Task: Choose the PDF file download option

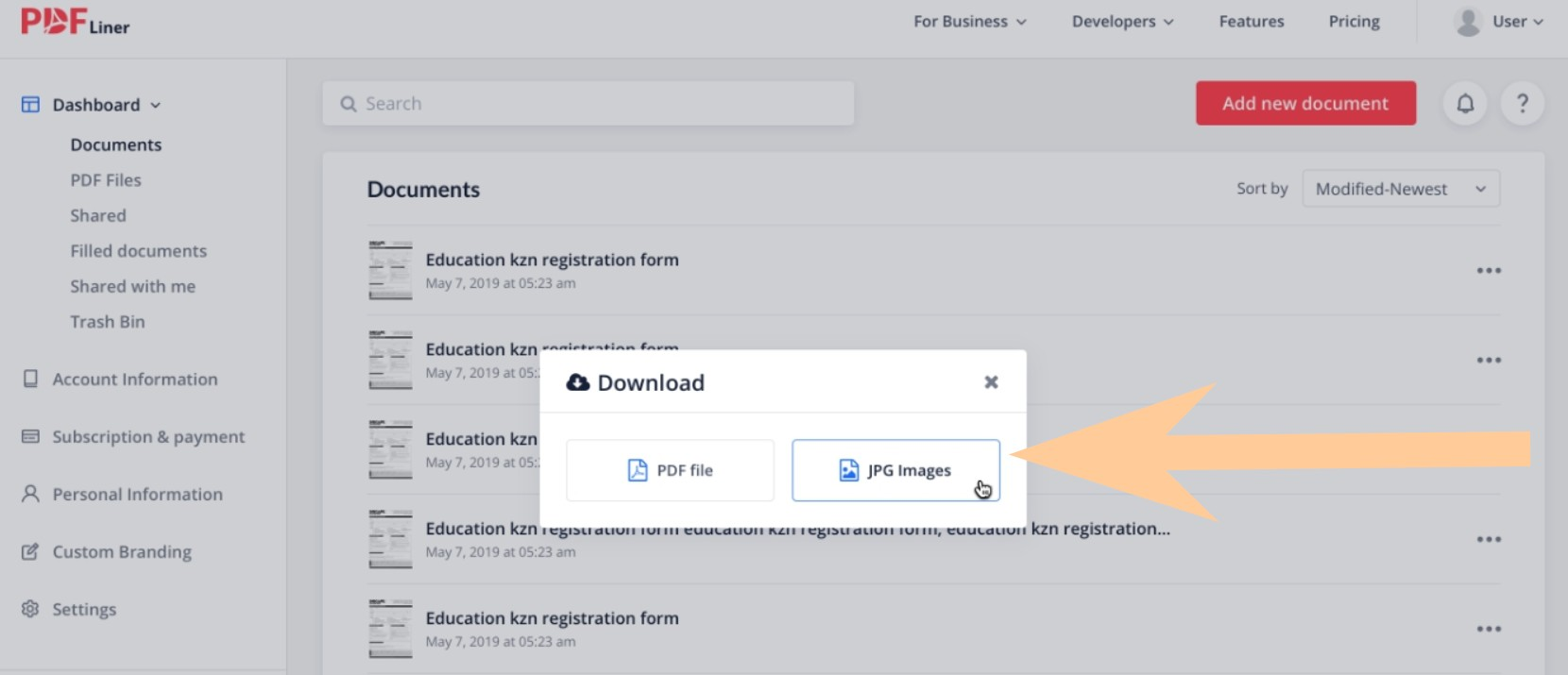Action: [x=670, y=470]
